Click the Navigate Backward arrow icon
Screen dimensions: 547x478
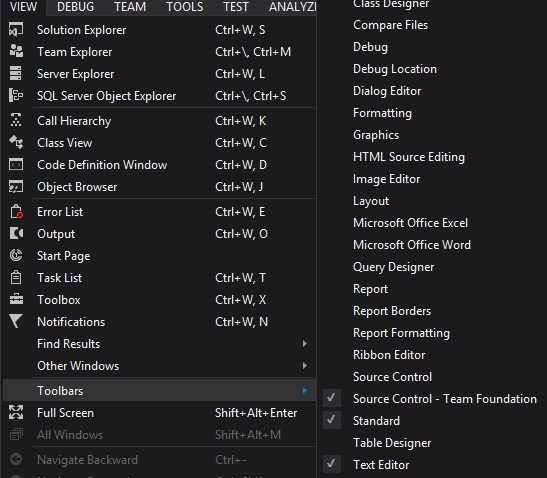coord(16,459)
